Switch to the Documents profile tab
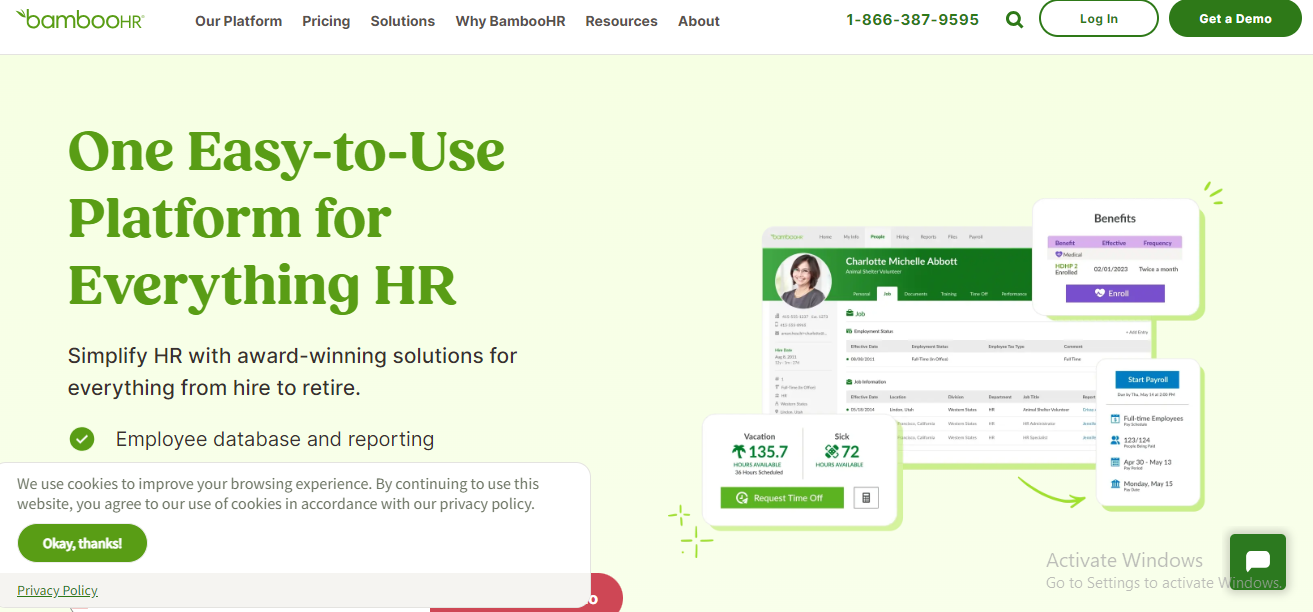This screenshot has height=612, width=1313. [x=916, y=294]
